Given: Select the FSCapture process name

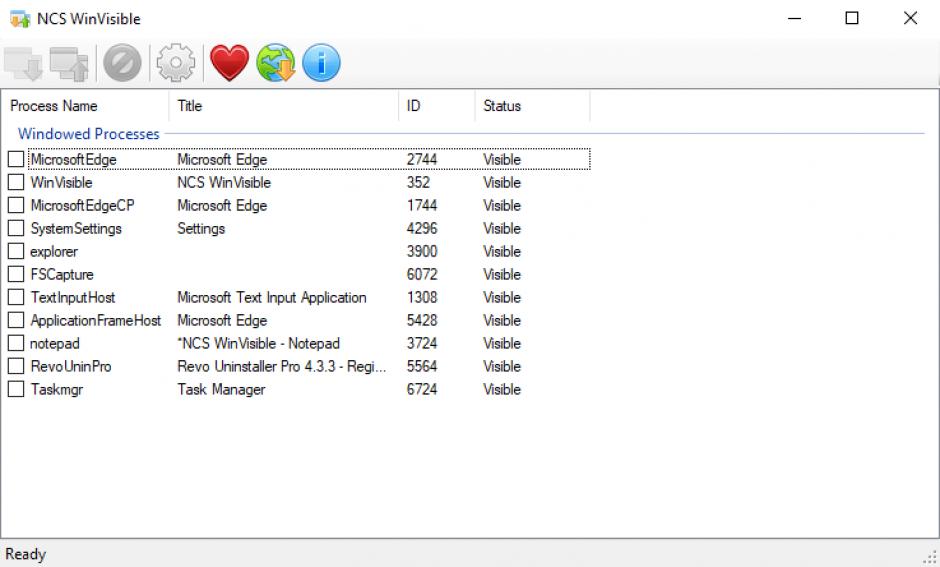Looking at the screenshot, I should click(x=62, y=275).
